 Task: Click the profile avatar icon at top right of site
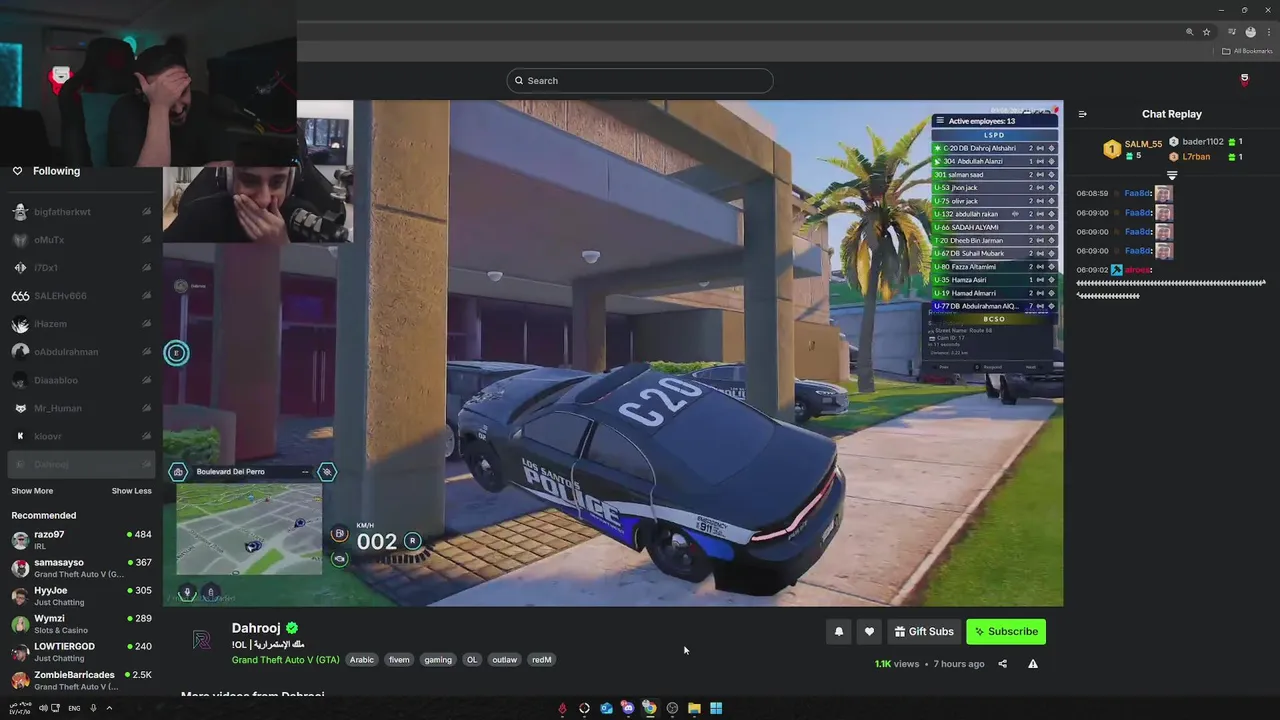tap(1244, 79)
